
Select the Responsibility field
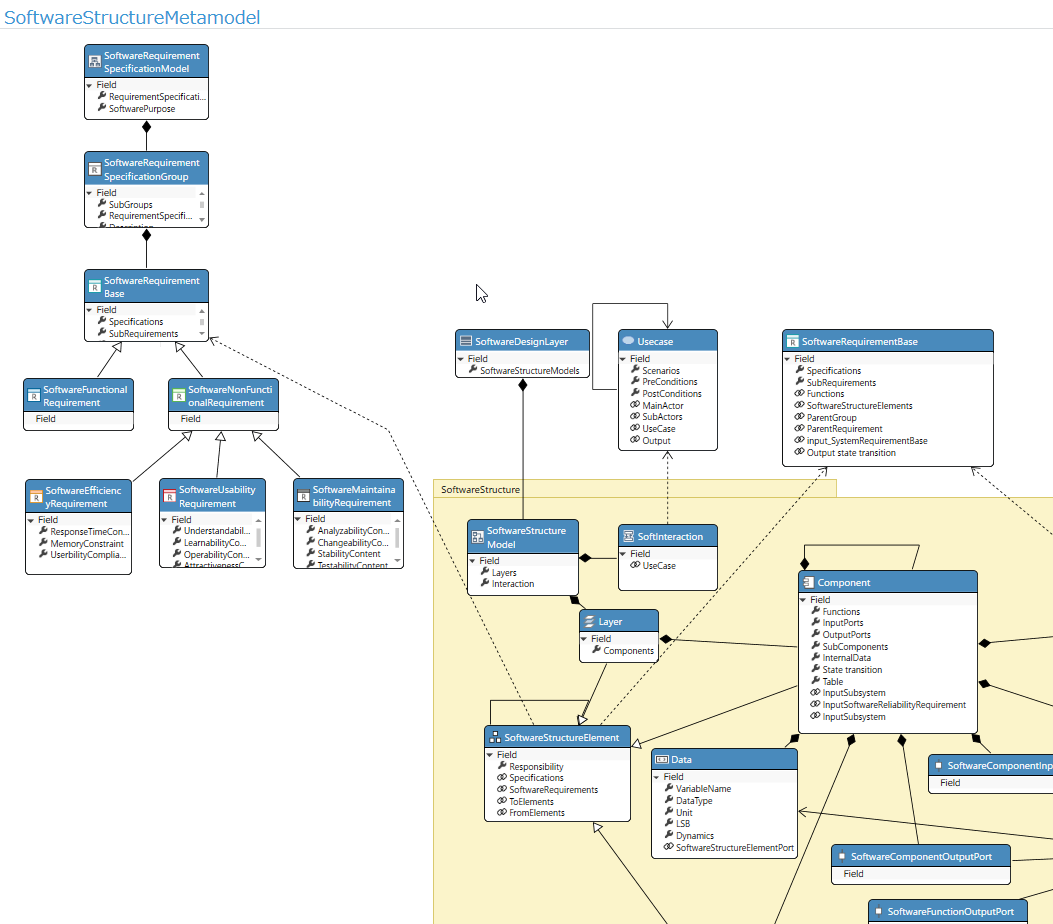(536, 766)
